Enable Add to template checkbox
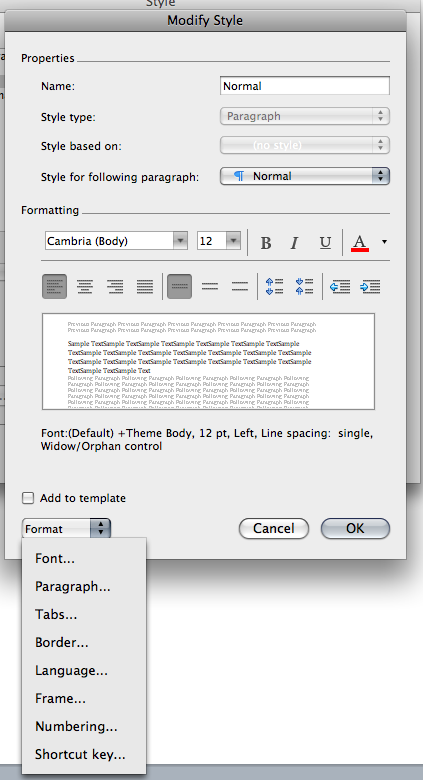 click(x=28, y=498)
